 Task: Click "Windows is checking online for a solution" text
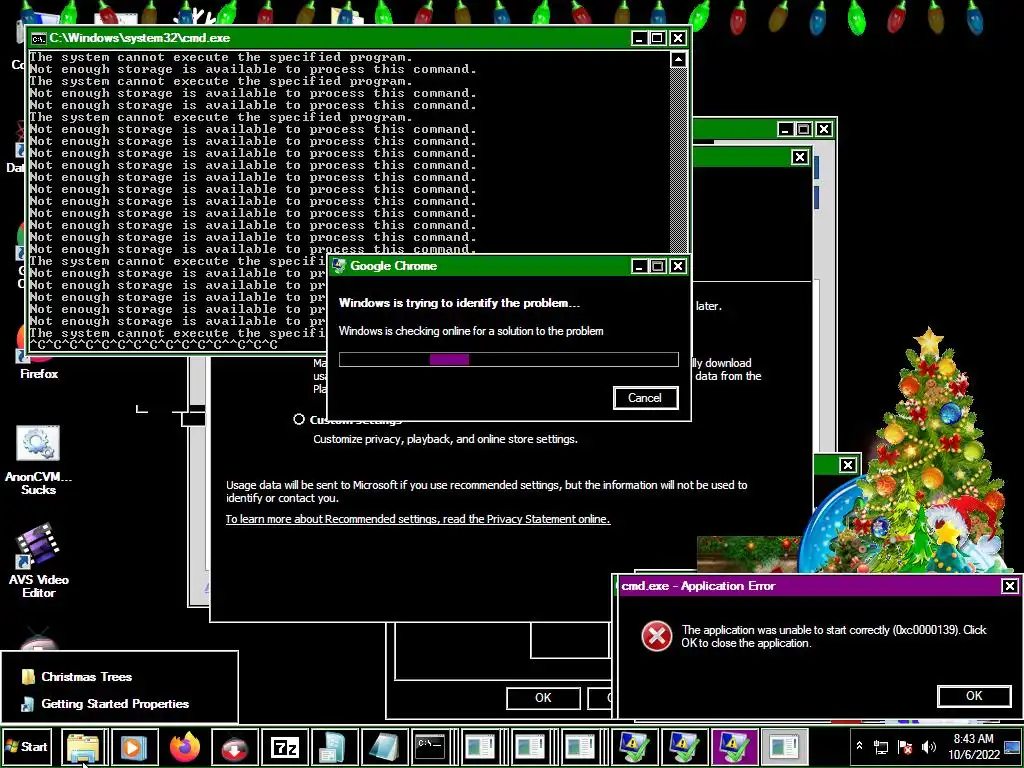(471, 331)
